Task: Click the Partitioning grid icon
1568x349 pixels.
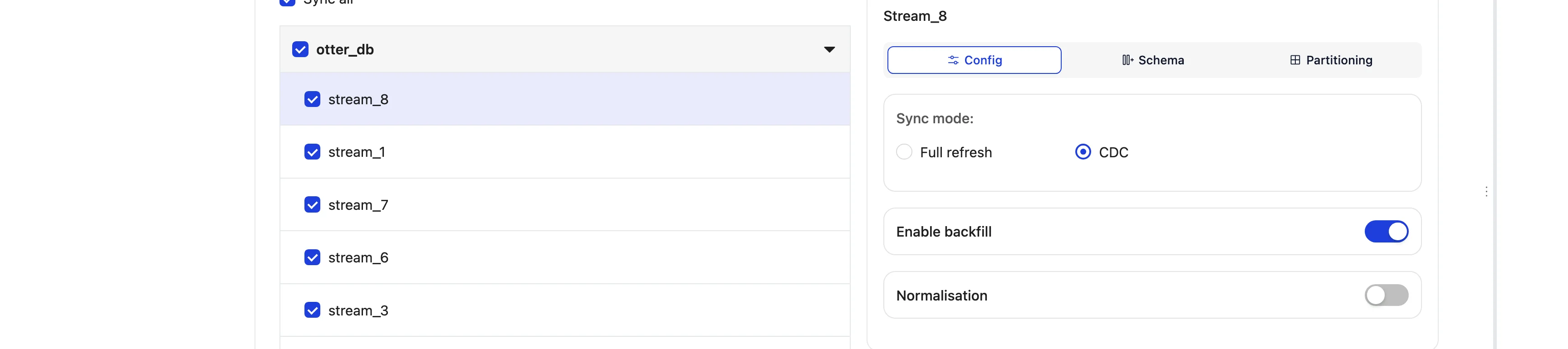Action: click(1295, 60)
